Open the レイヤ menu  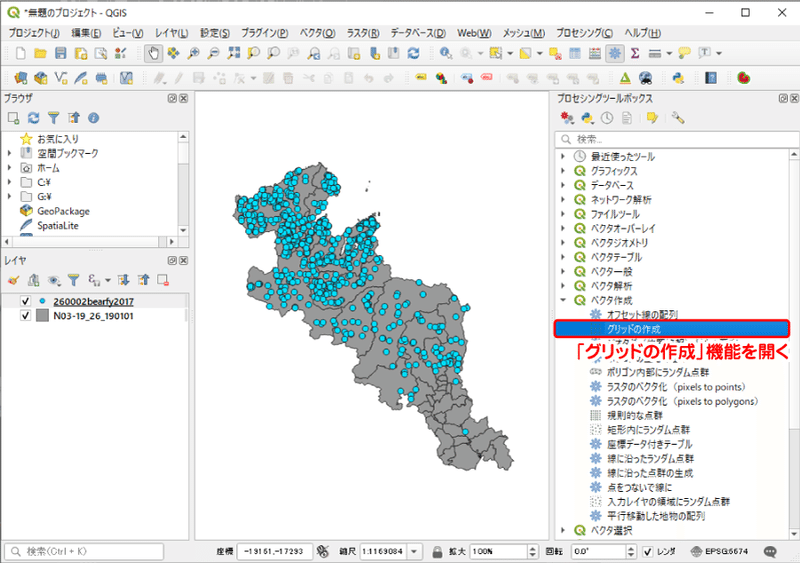(x=171, y=33)
